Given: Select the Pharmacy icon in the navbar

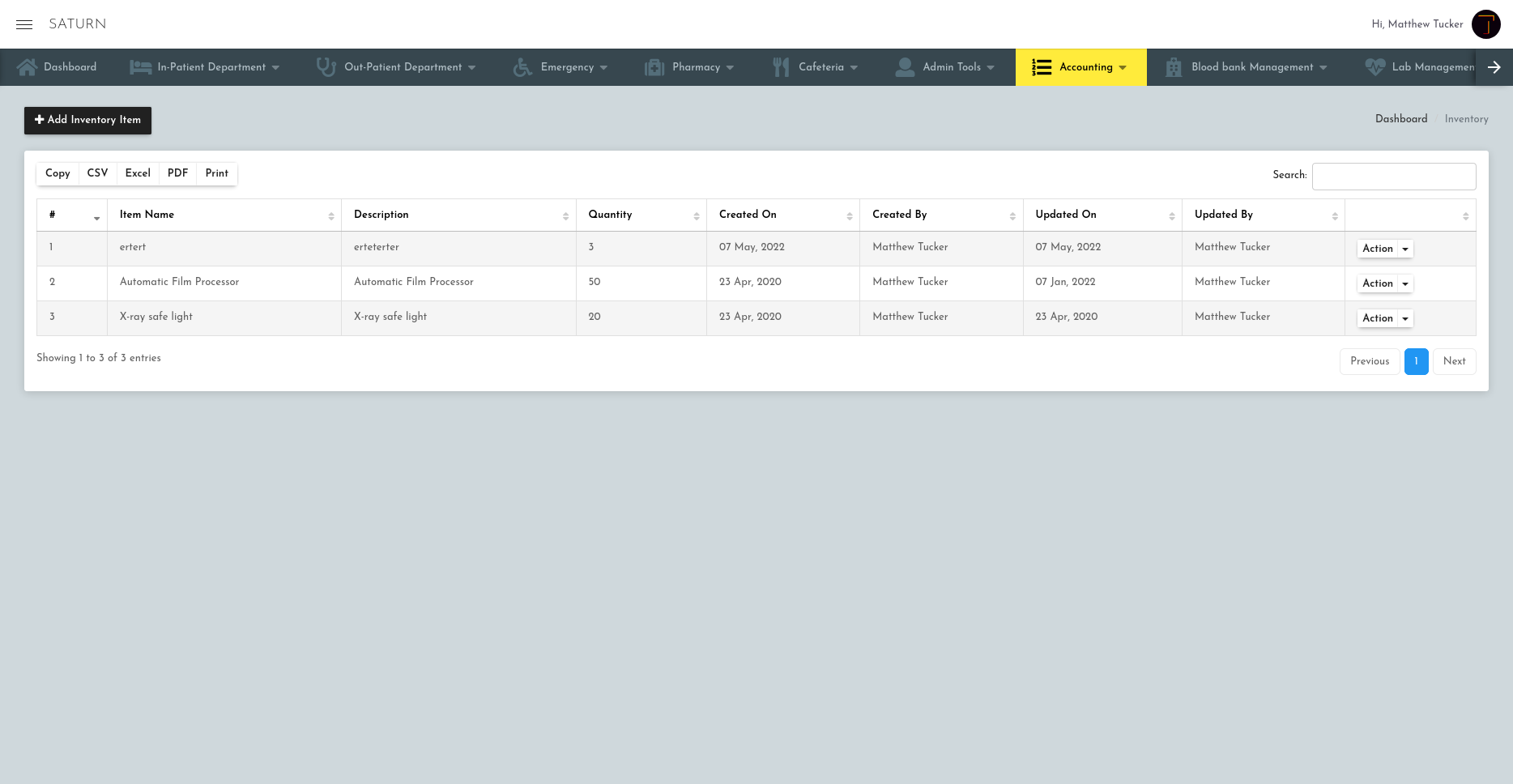Looking at the screenshot, I should coord(653,66).
